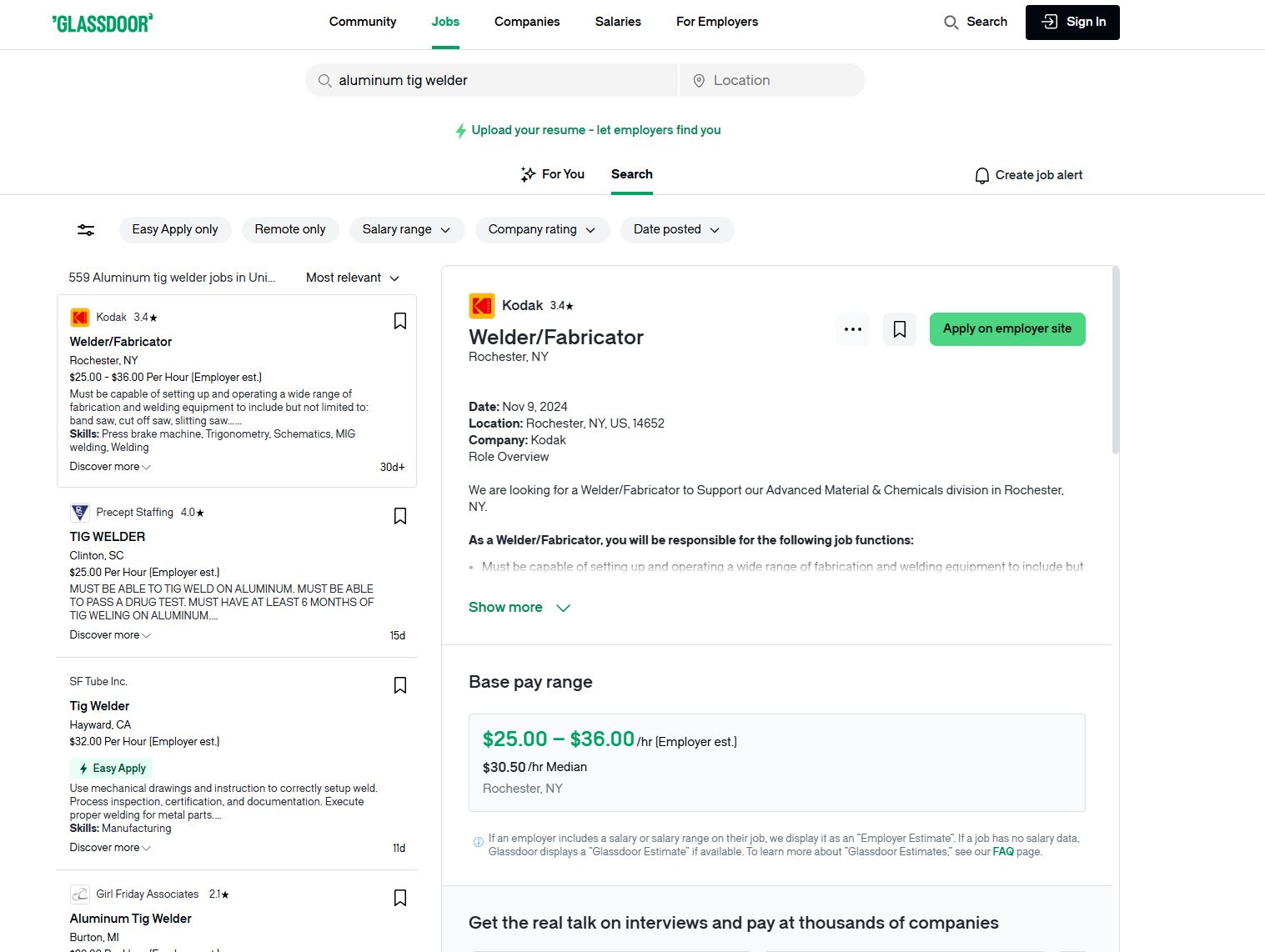This screenshot has width=1265, height=952.
Task: Open the all-filters sliders icon
Action: click(x=86, y=230)
